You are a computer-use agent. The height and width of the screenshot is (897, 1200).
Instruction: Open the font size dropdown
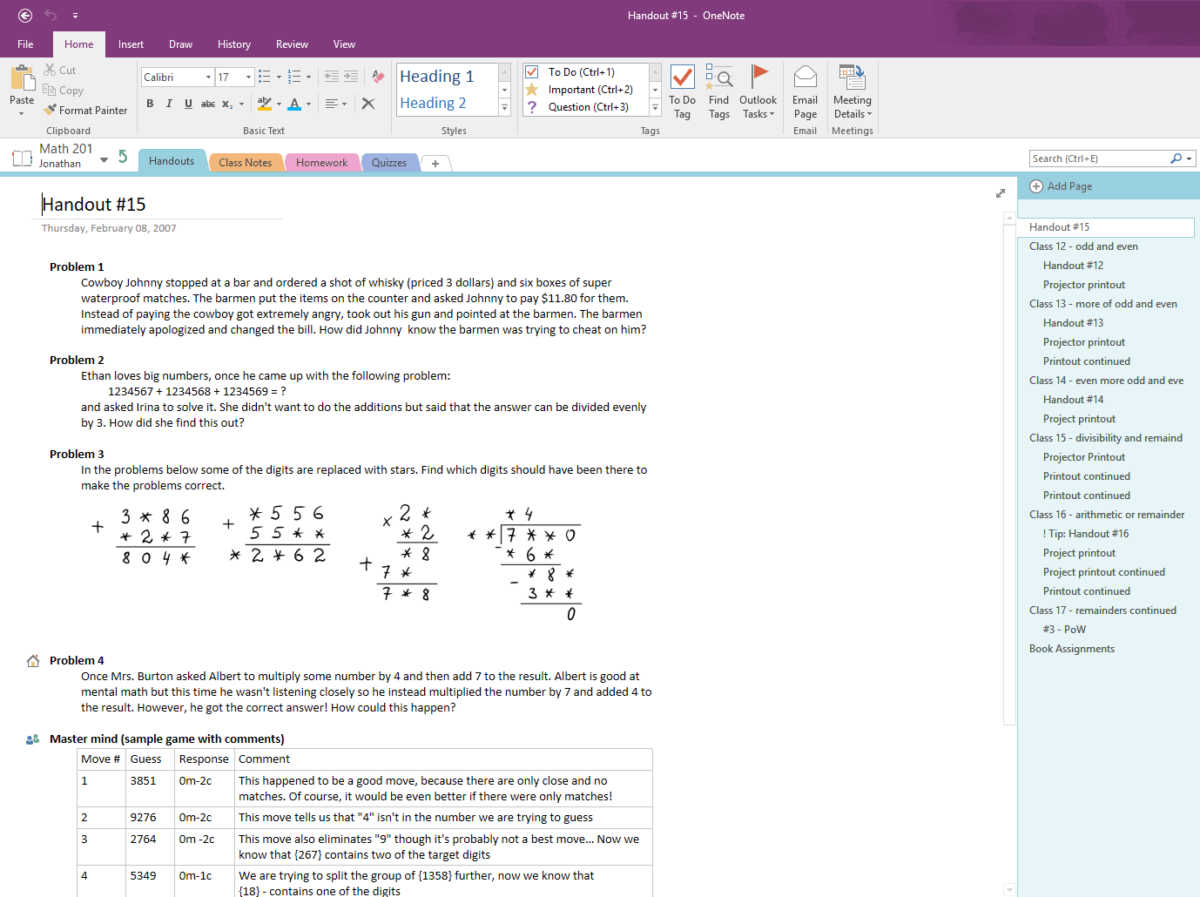pyautogui.click(x=246, y=76)
